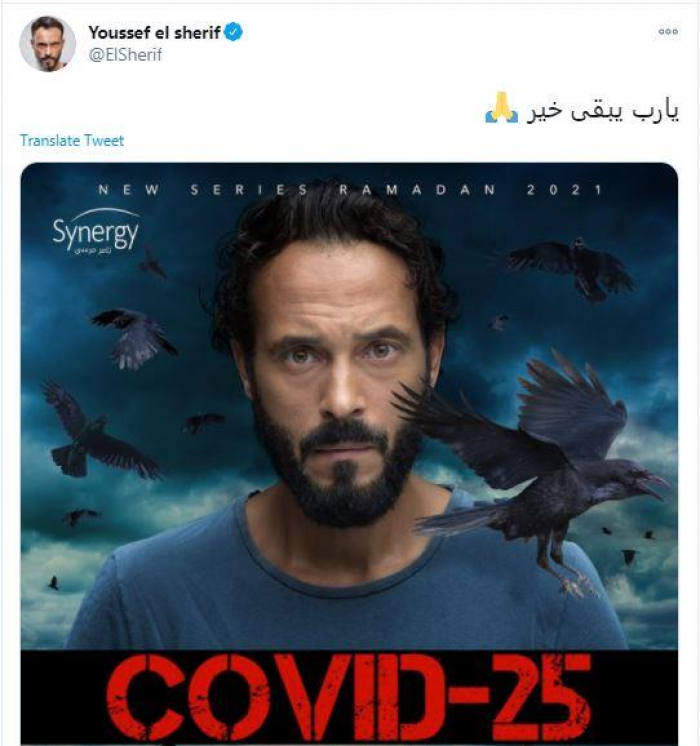Open the tweet's three-dot more menu

point(668,31)
